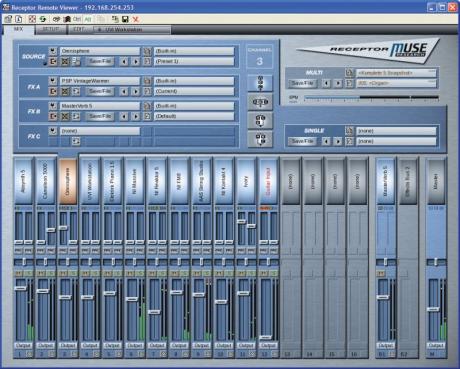Image resolution: width=460 pixels, height=369 pixels.
Task: Click Save File in MULTI section
Action: (x=303, y=83)
